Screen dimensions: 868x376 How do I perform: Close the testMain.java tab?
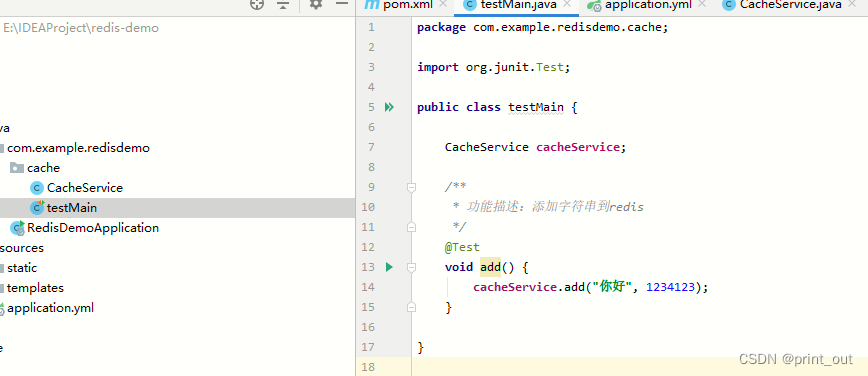click(567, 4)
